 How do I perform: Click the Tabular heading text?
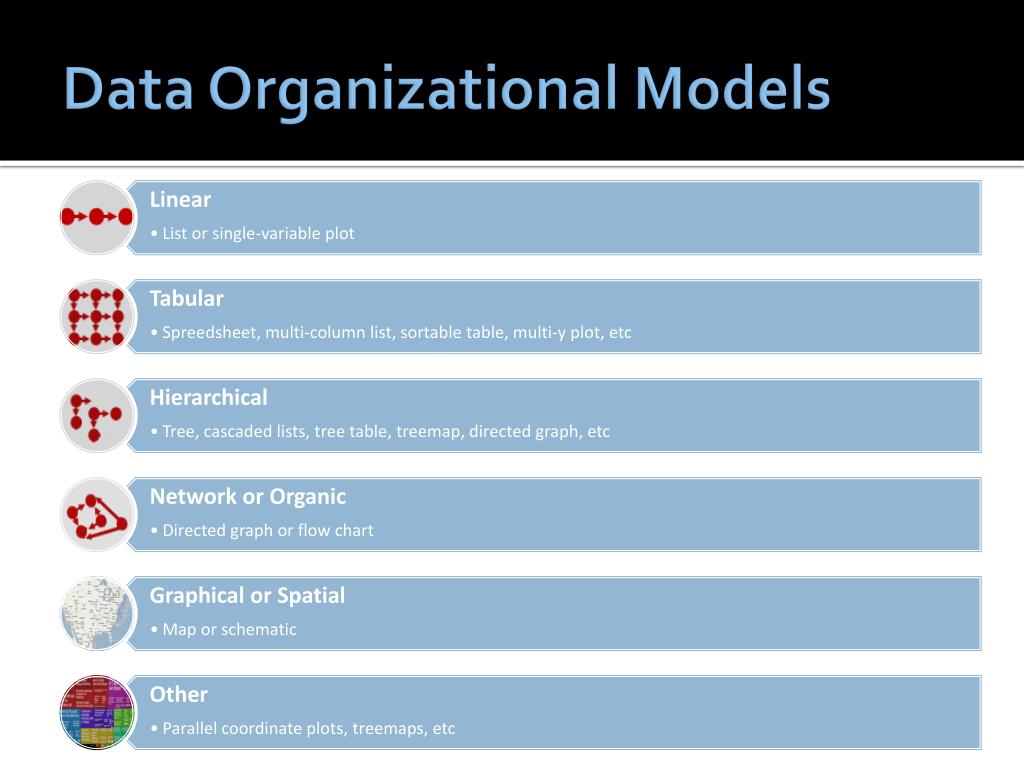click(187, 298)
